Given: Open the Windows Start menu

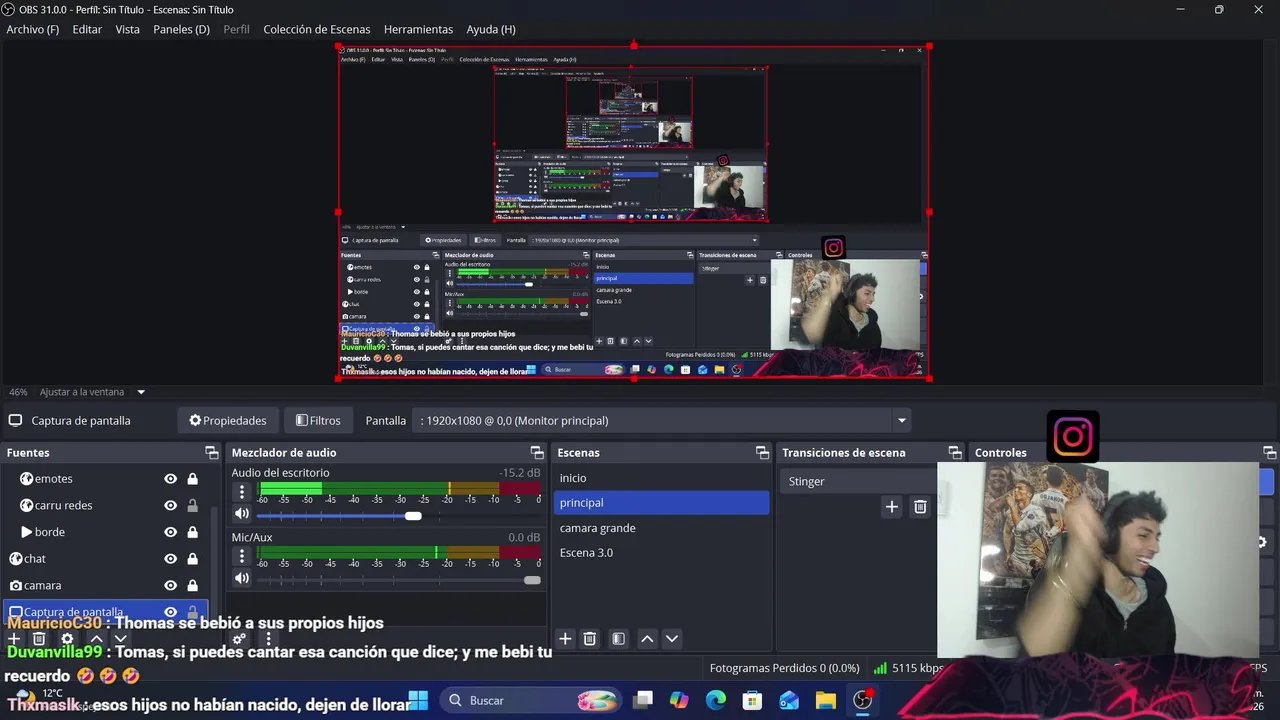Looking at the screenshot, I should pyautogui.click(x=418, y=700).
